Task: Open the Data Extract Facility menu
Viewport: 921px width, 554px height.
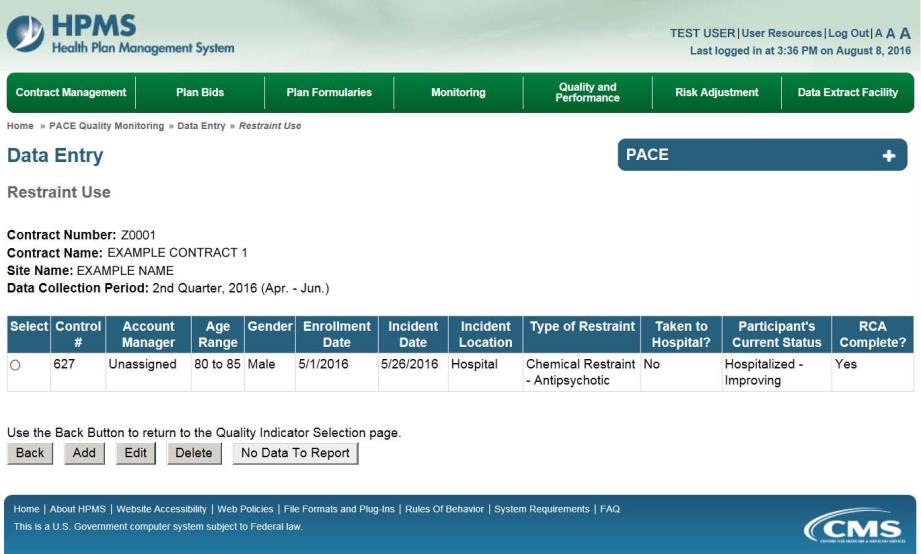Action: pos(848,92)
